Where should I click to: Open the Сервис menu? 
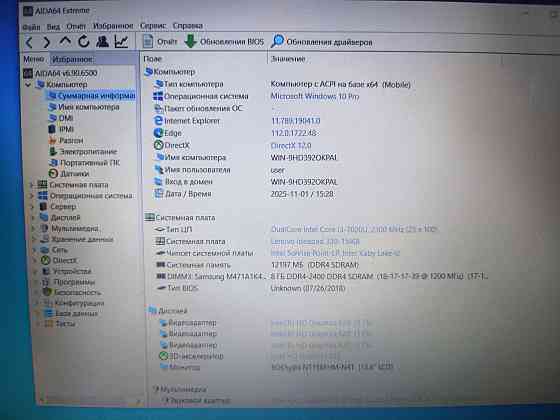pos(153,26)
